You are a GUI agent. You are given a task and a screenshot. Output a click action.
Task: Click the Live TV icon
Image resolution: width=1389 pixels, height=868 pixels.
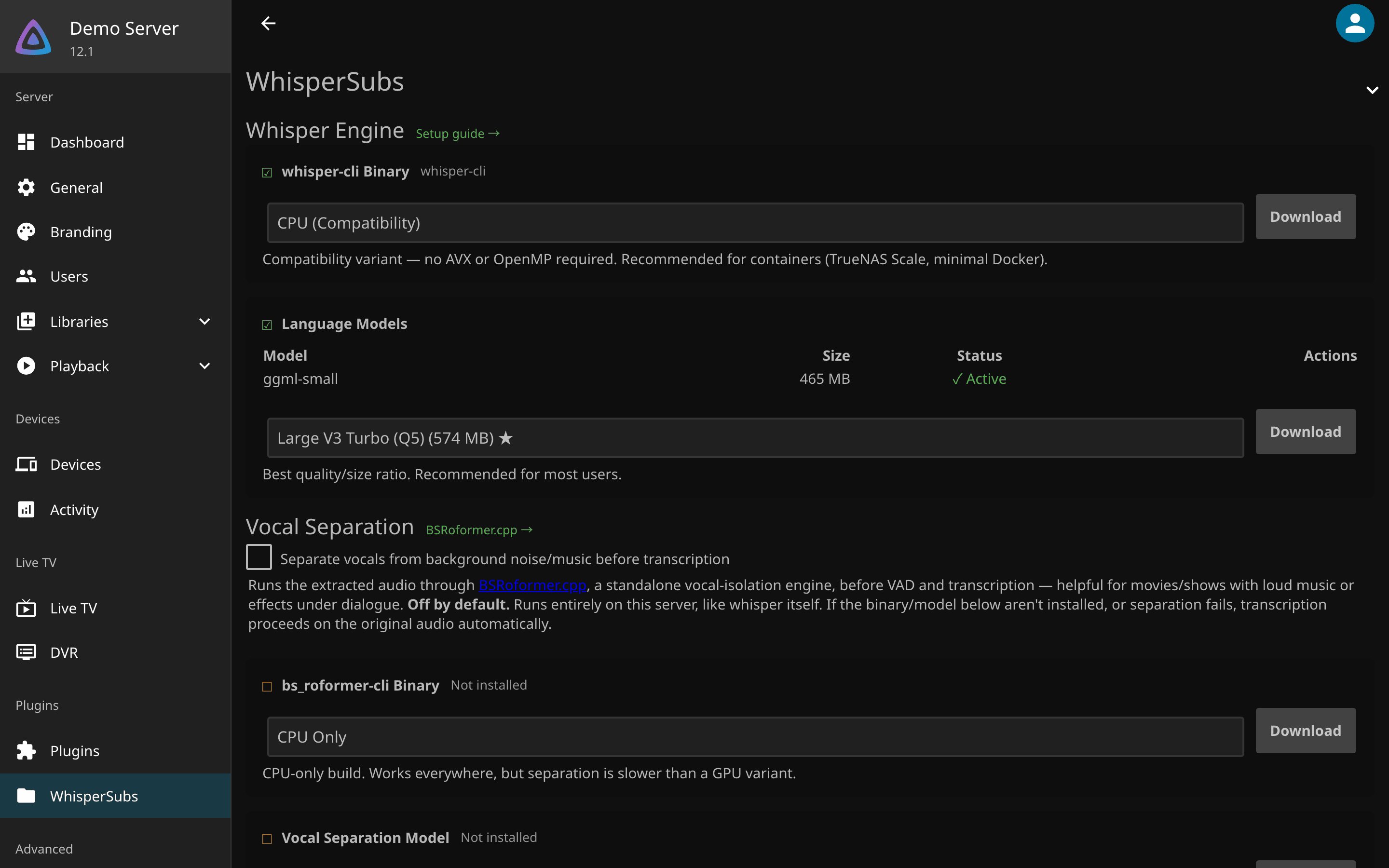(x=26, y=608)
